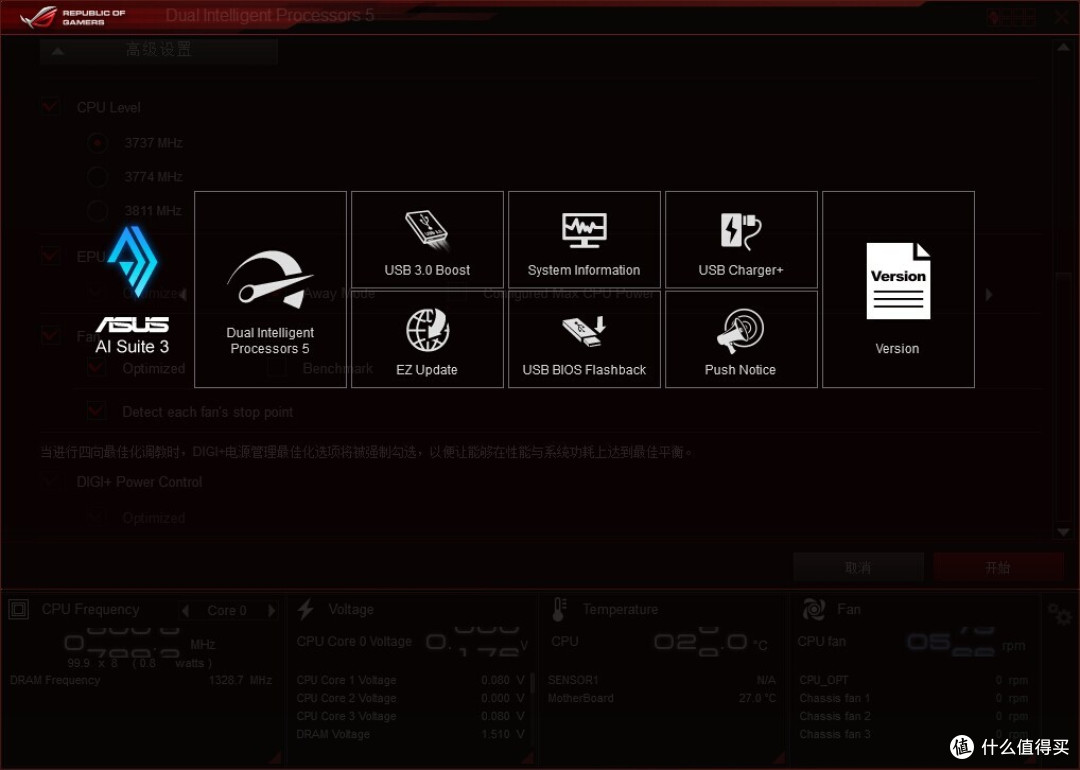Open the Push Notice tile
This screenshot has width=1080, height=770.
pyautogui.click(x=741, y=339)
